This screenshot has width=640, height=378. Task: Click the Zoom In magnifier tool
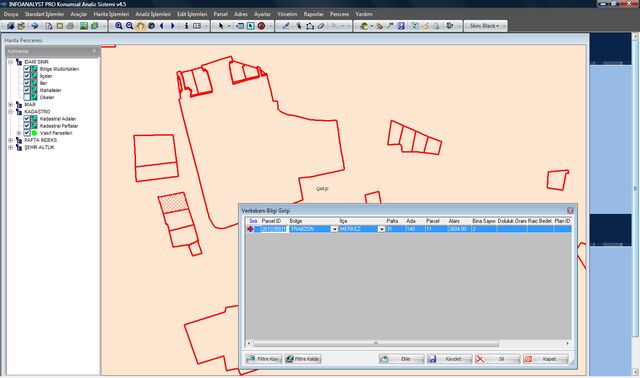(118, 26)
